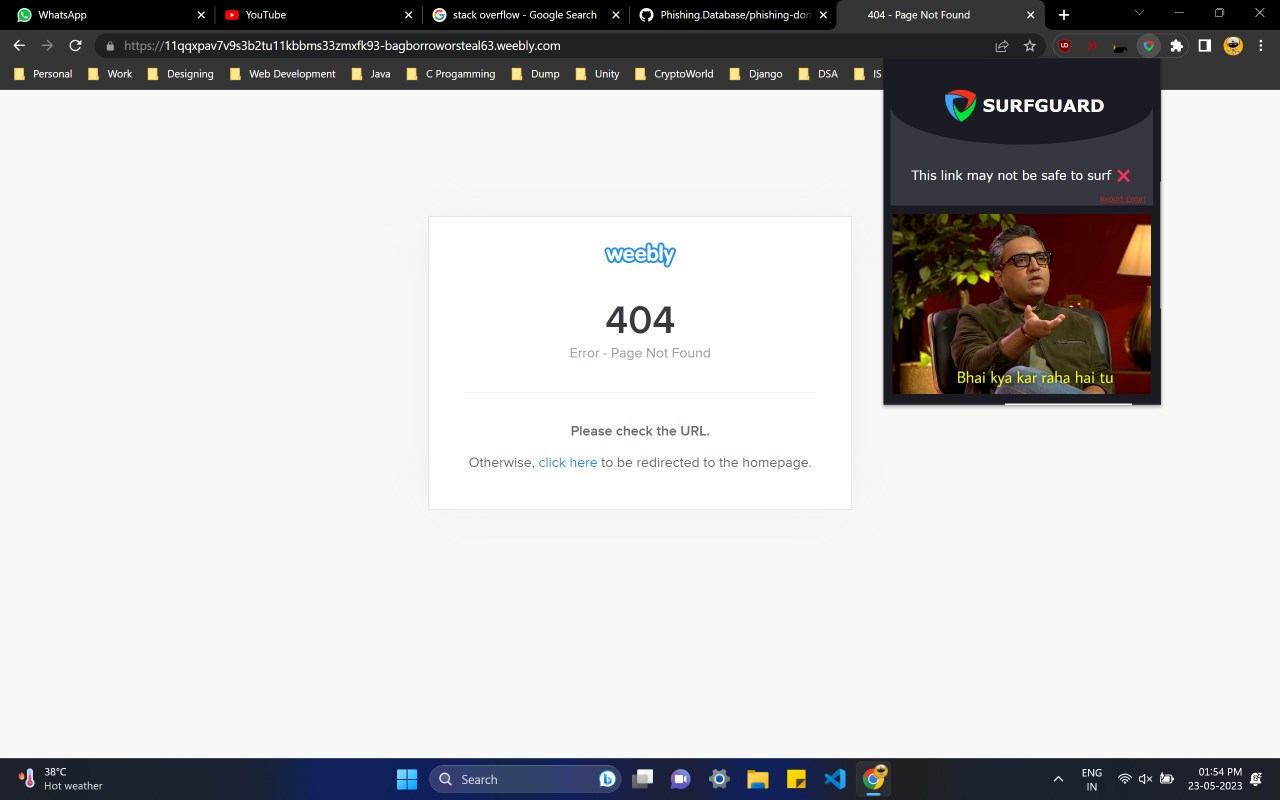Click the Chrome taskbar icon
1280x800 pixels.
[x=874, y=778]
